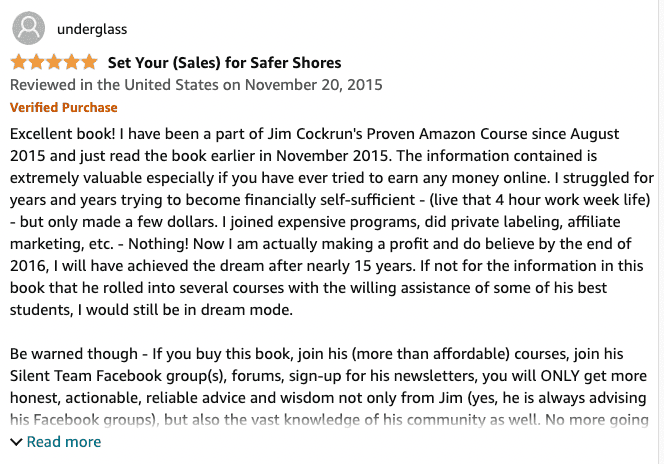Click the phrase 'students, I would still be in dream mode'
Viewport: 664px width, 464px height.
tap(151, 309)
